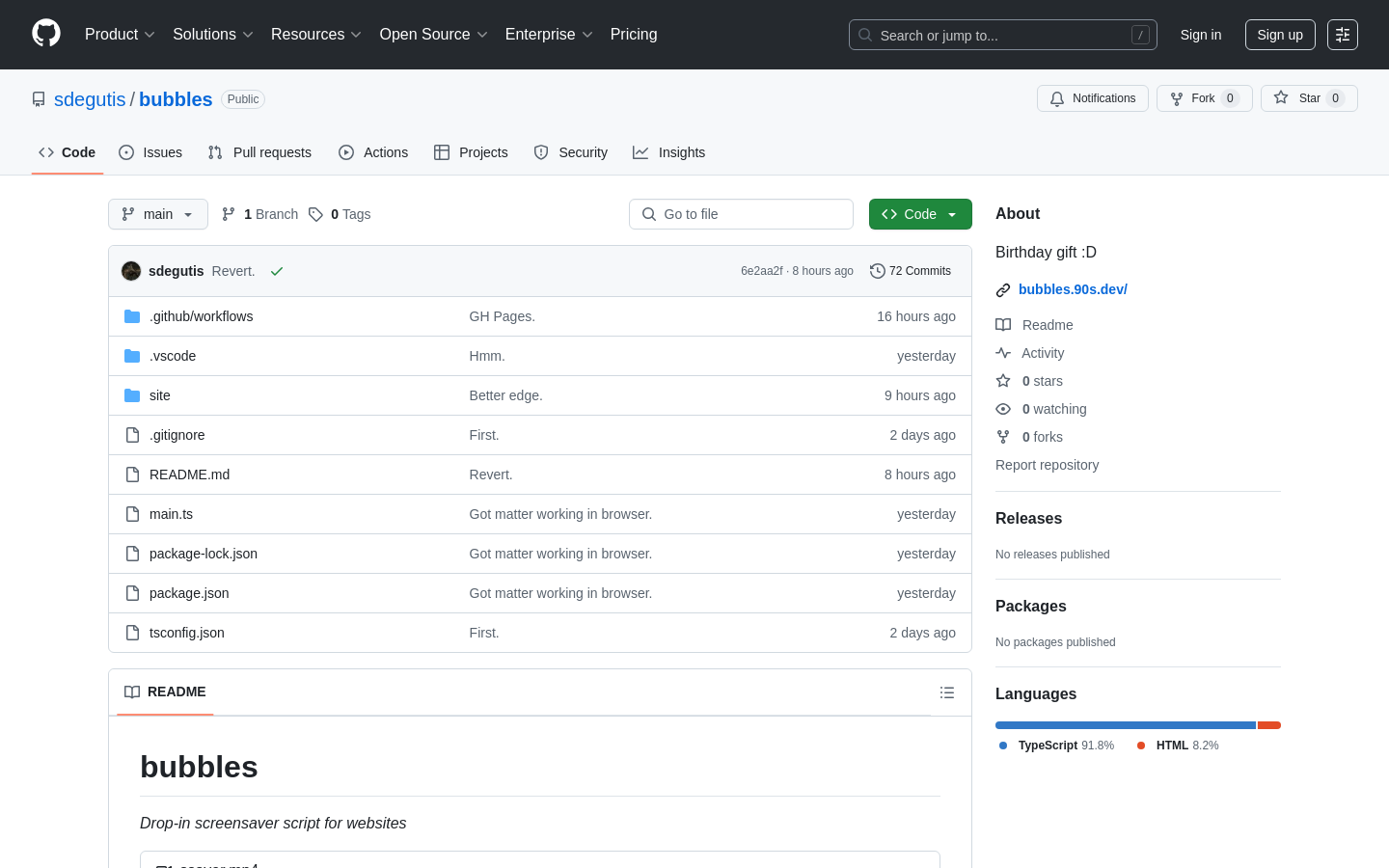Click the tag icon next to 0 Tags
The width and height of the screenshot is (1389, 868).
315,214
